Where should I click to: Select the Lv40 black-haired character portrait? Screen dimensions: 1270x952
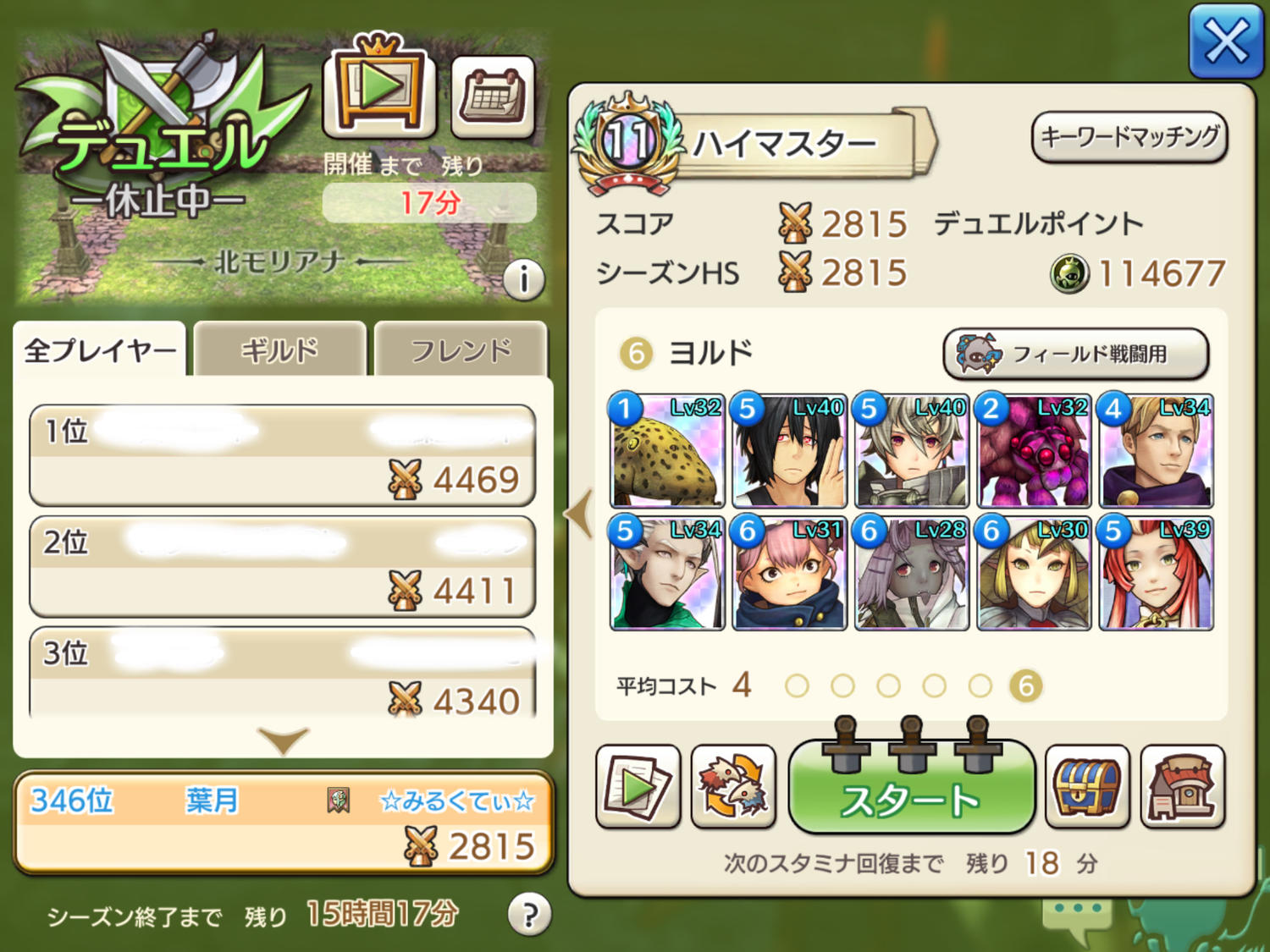pyautogui.click(x=788, y=450)
